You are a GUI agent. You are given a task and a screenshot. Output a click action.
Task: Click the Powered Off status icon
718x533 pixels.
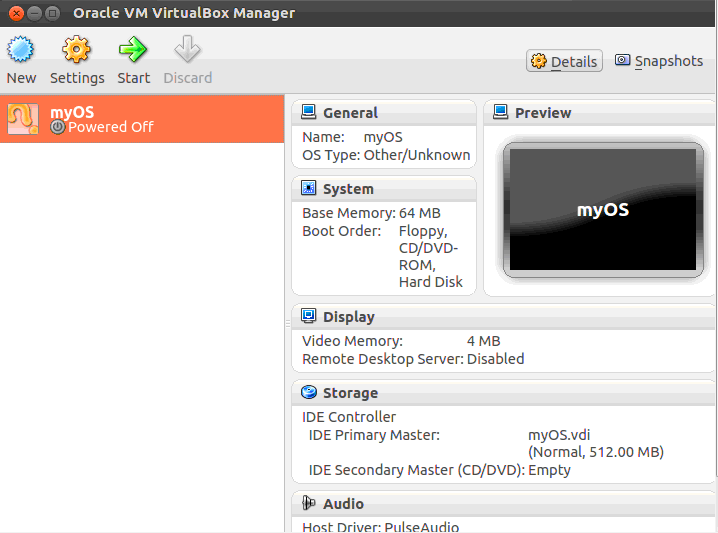tap(58, 127)
